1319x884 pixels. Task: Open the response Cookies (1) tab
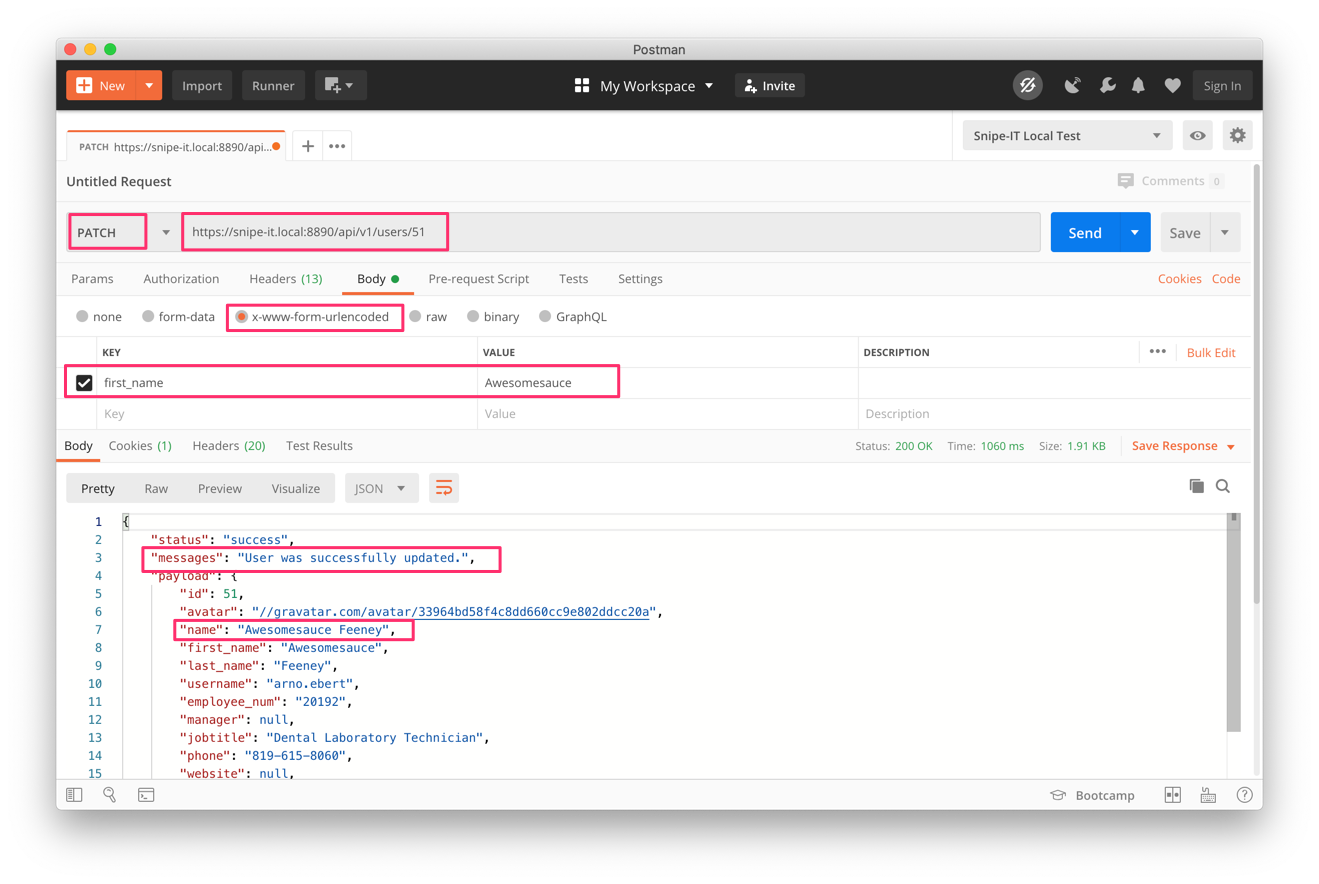(140, 446)
